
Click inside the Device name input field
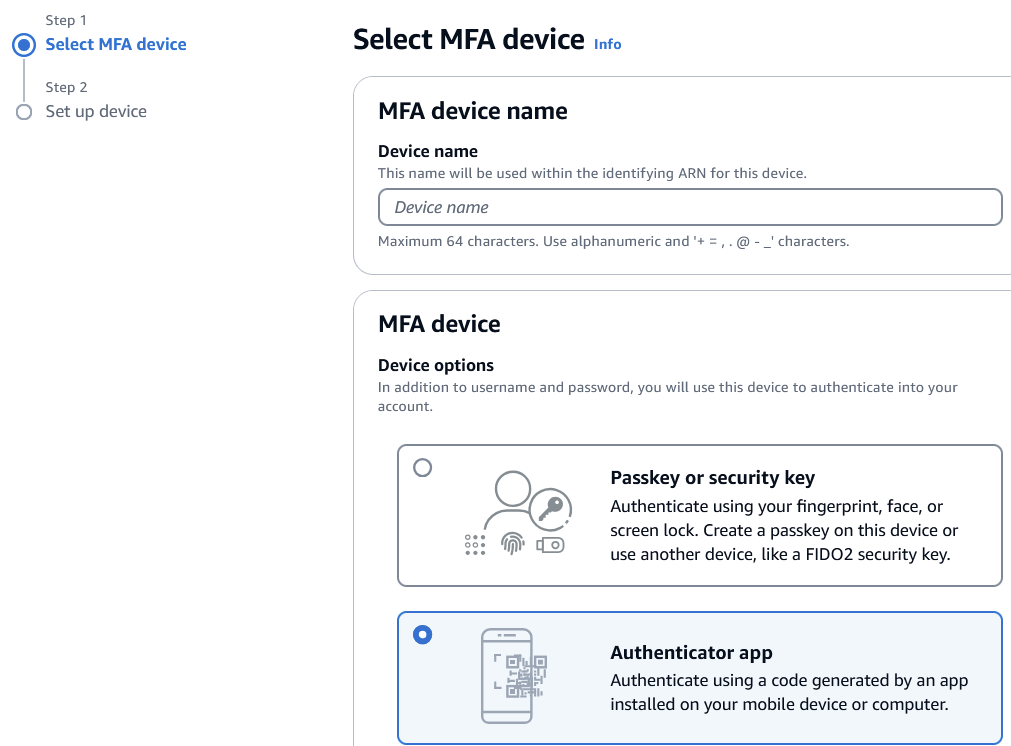tap(690, 207)
